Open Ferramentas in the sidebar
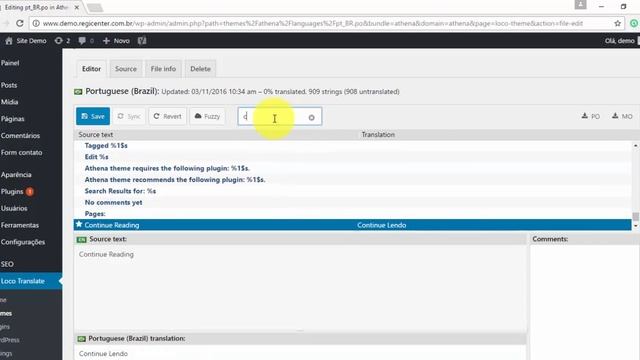 coord(20,225)
